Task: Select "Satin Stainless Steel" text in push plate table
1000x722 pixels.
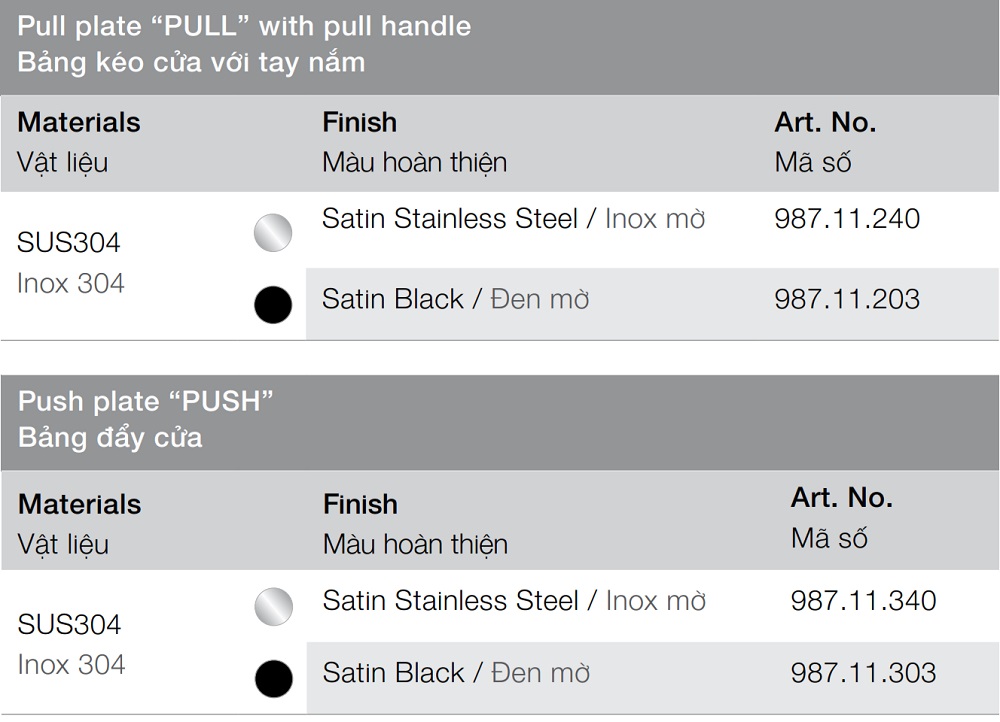Action: pos(451,601)
